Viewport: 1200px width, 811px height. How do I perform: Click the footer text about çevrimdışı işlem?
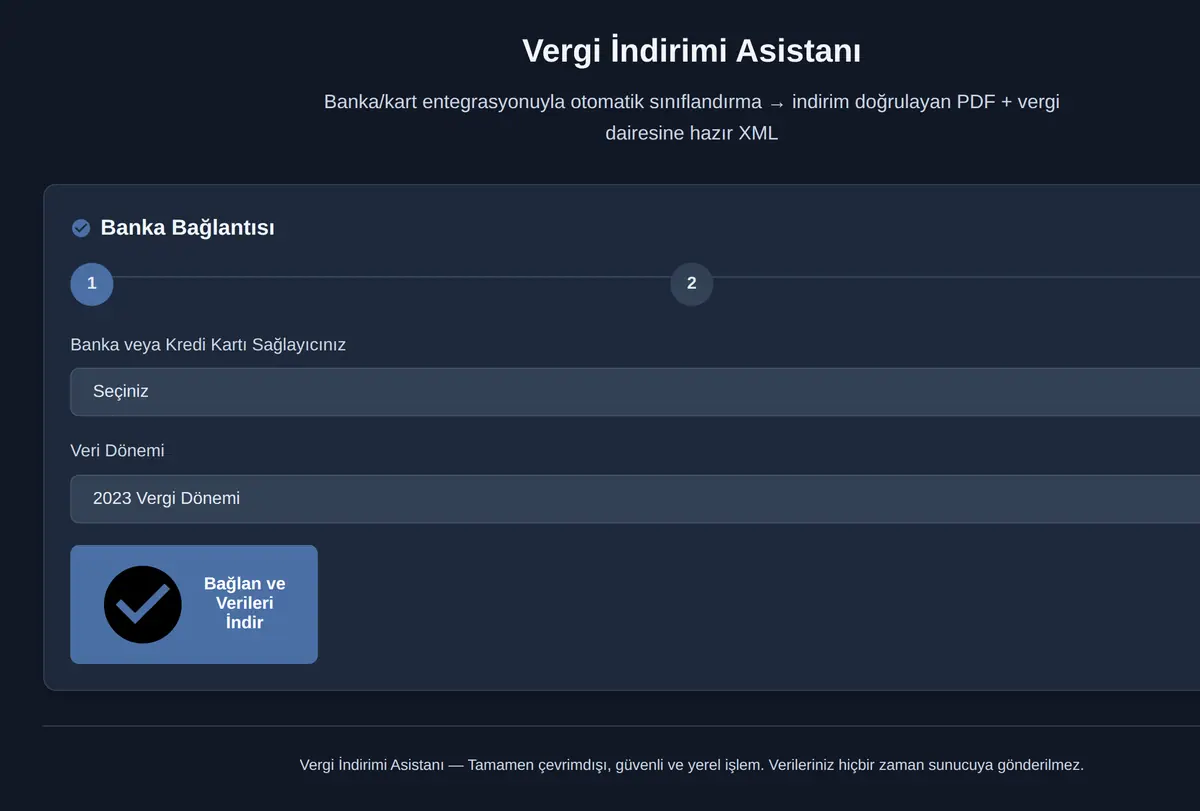tap(691, 765)
